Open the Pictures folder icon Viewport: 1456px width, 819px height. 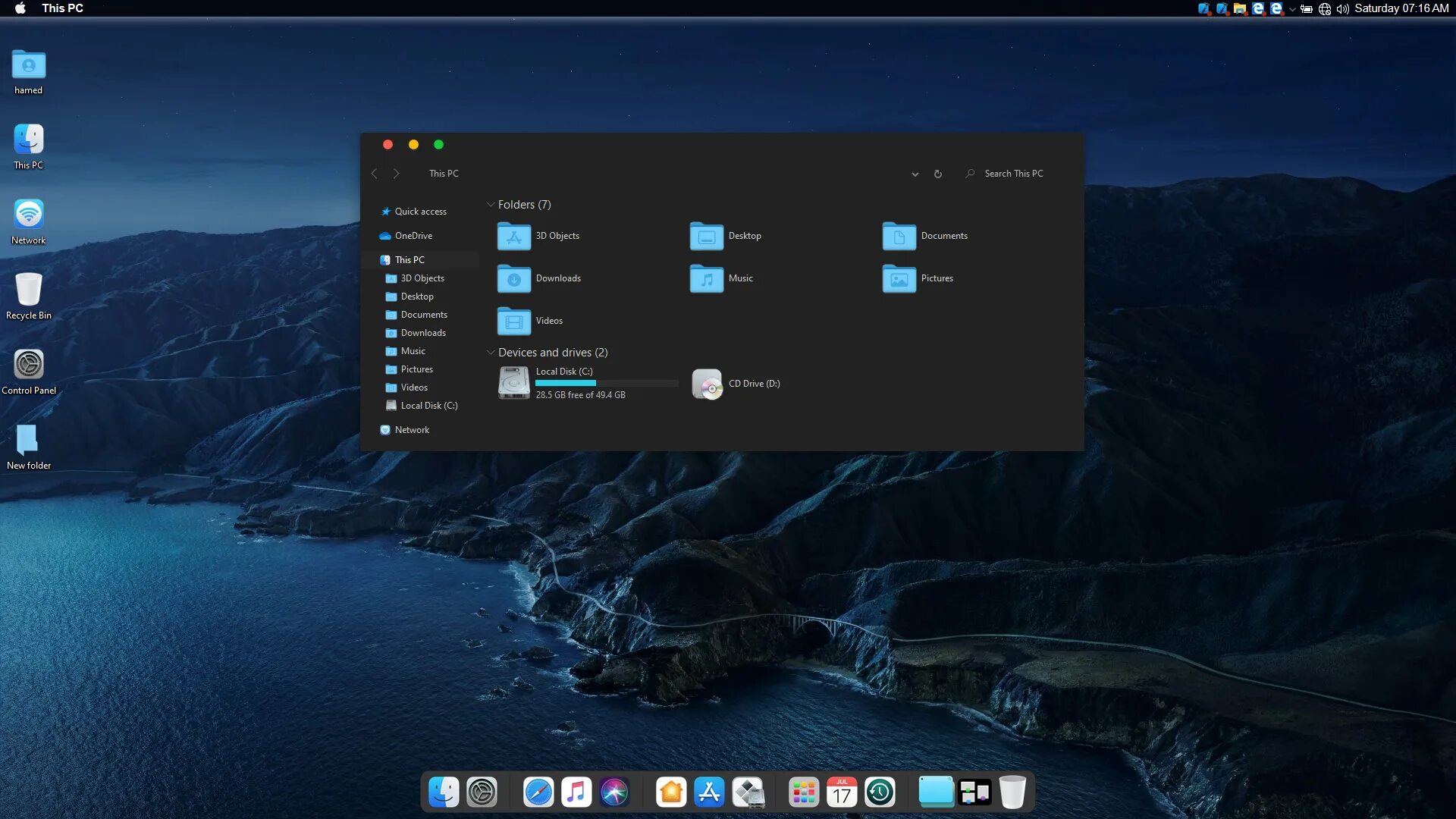tap(899, 278)
